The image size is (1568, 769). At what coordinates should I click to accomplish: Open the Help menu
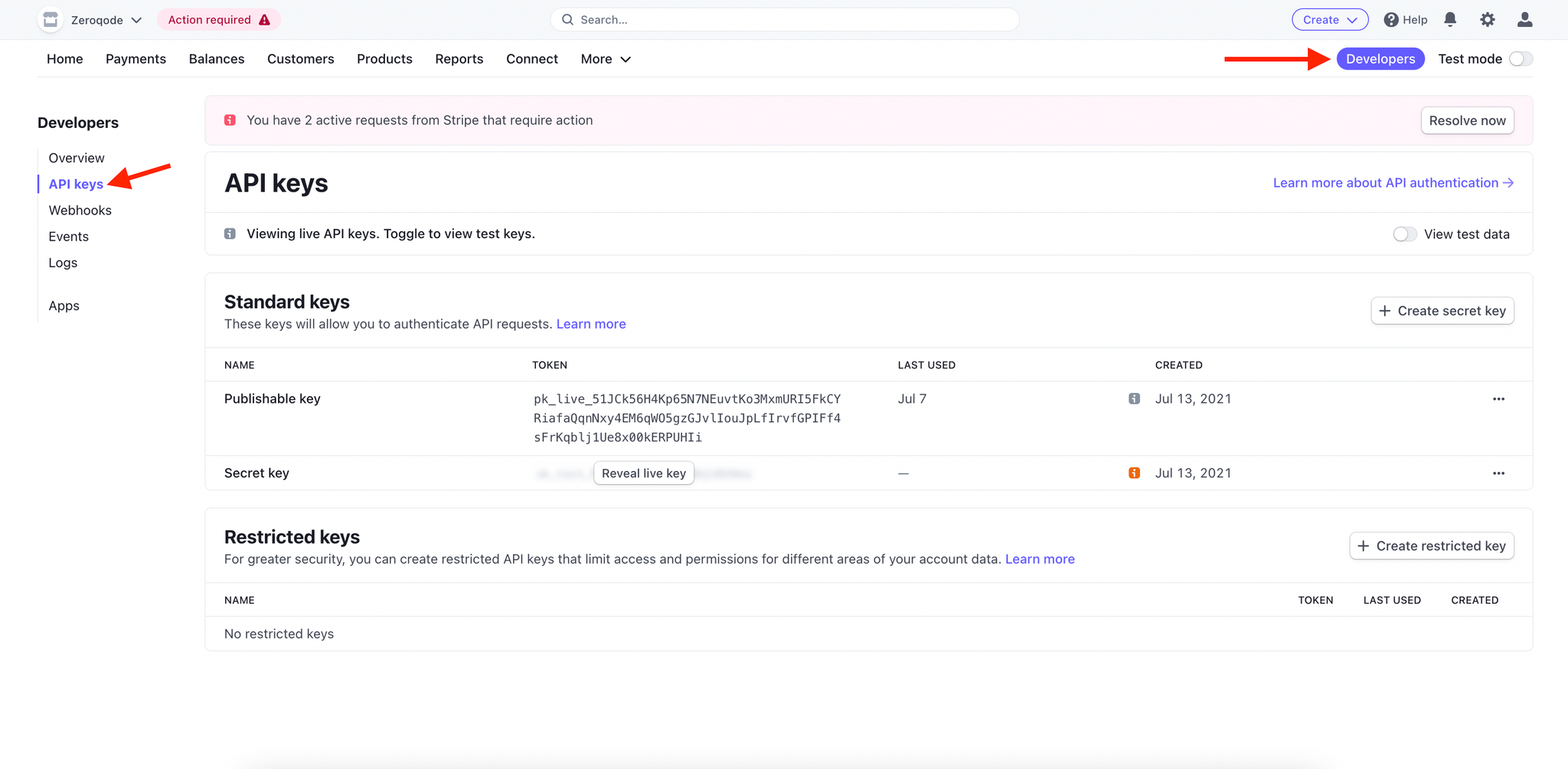coord(1406,20)
